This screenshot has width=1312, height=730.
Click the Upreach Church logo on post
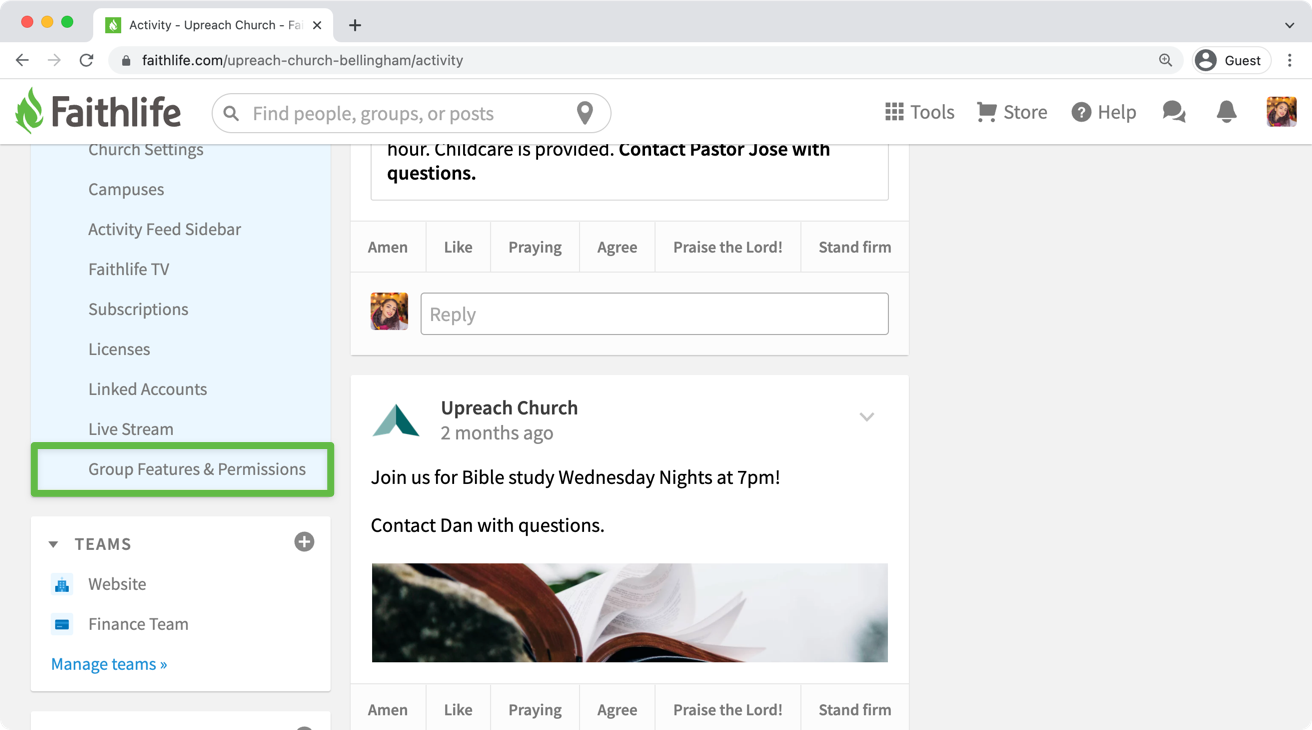coord(396,420)
